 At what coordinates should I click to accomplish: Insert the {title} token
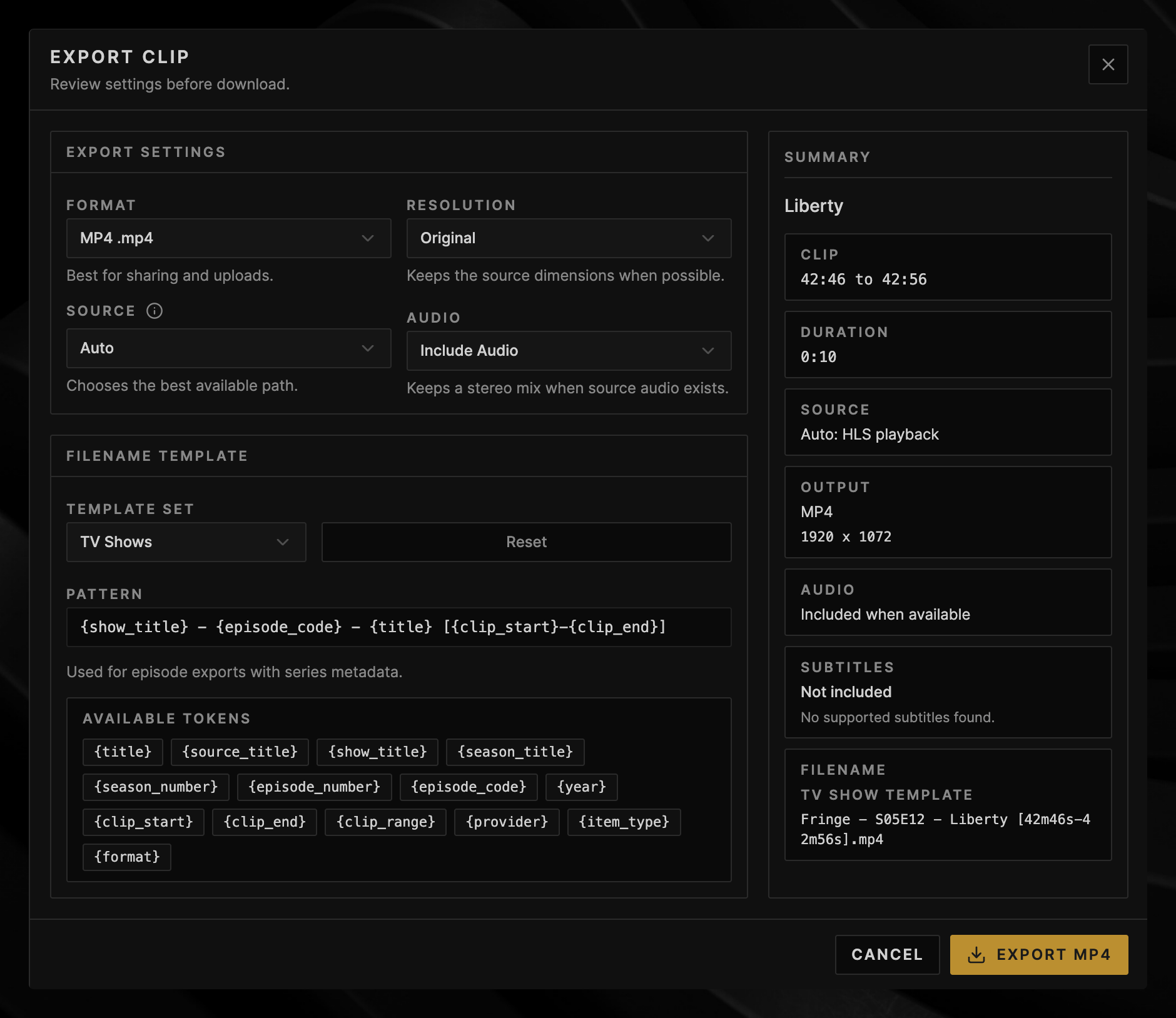point(123,752)
